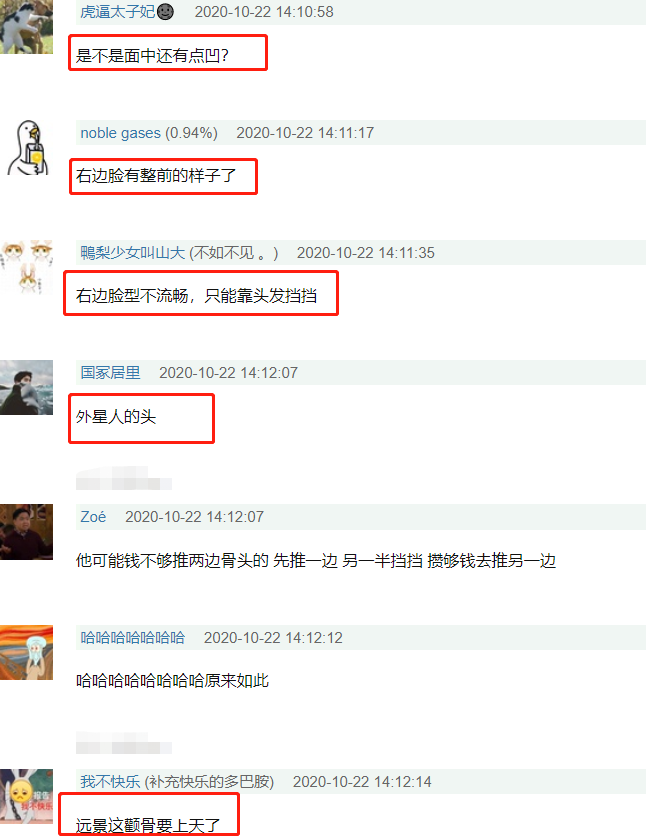Click 国家居里 avatar picture
This screenshot has height=837, width=646.
tap(26, 388)
